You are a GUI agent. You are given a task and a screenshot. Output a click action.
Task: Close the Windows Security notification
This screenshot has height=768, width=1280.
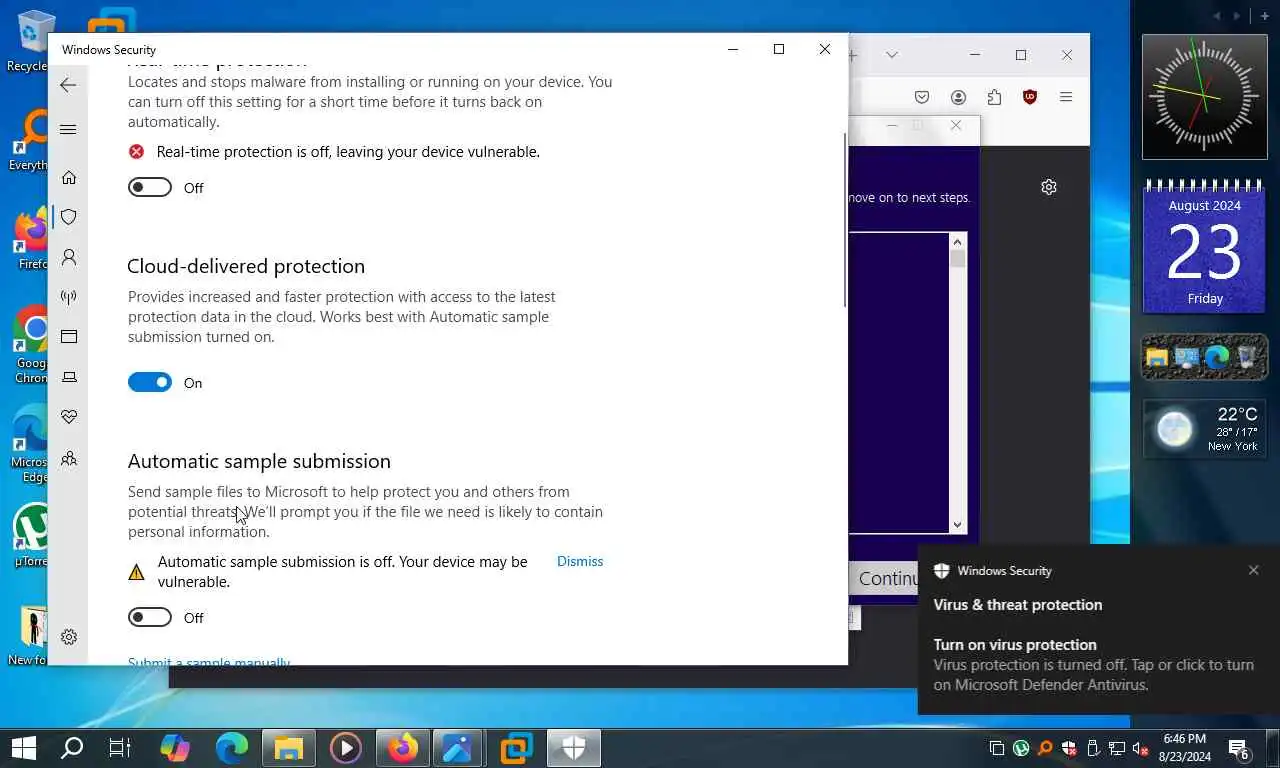coord(1253,570)
